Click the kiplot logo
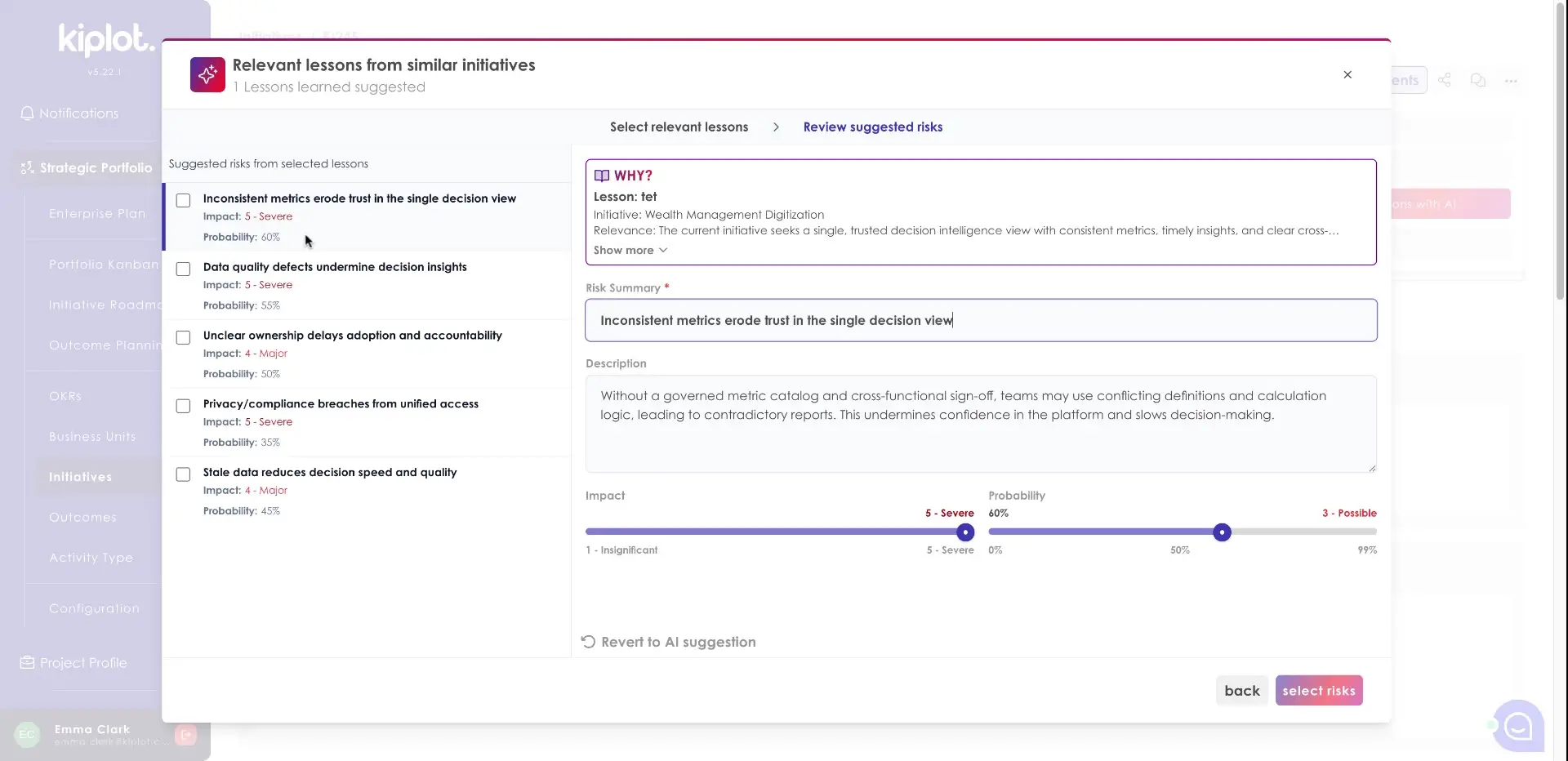Viewport: 1568px width, 761px height. click(x=105, y=40)
